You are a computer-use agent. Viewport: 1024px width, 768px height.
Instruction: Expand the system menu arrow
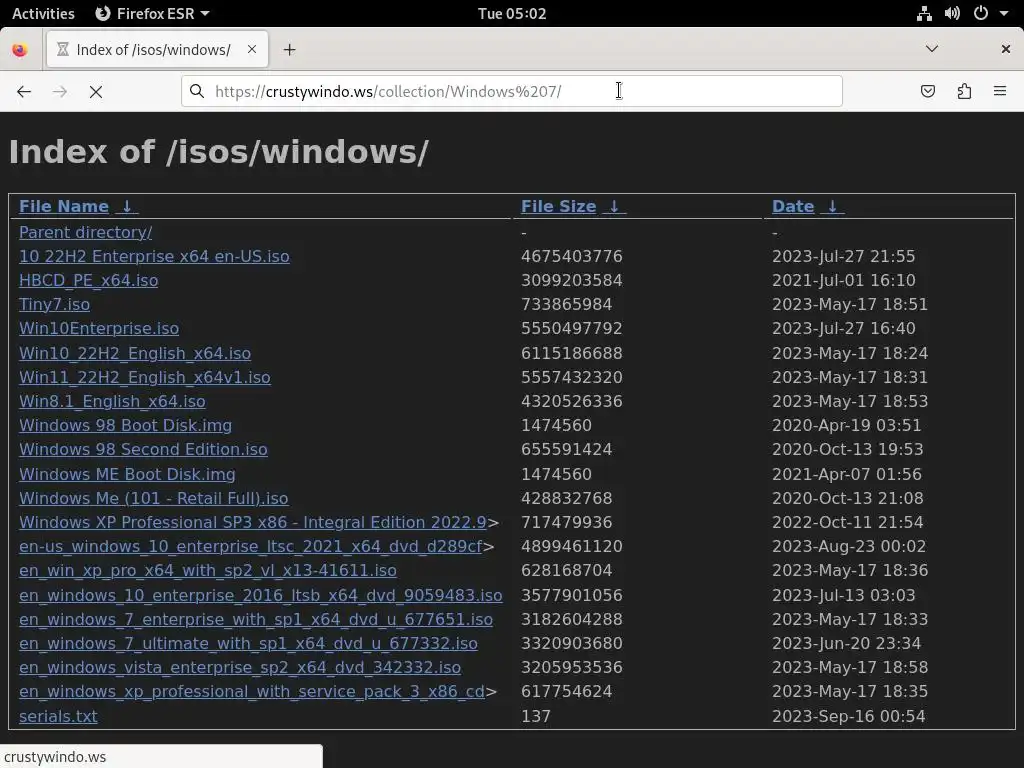1004,14
